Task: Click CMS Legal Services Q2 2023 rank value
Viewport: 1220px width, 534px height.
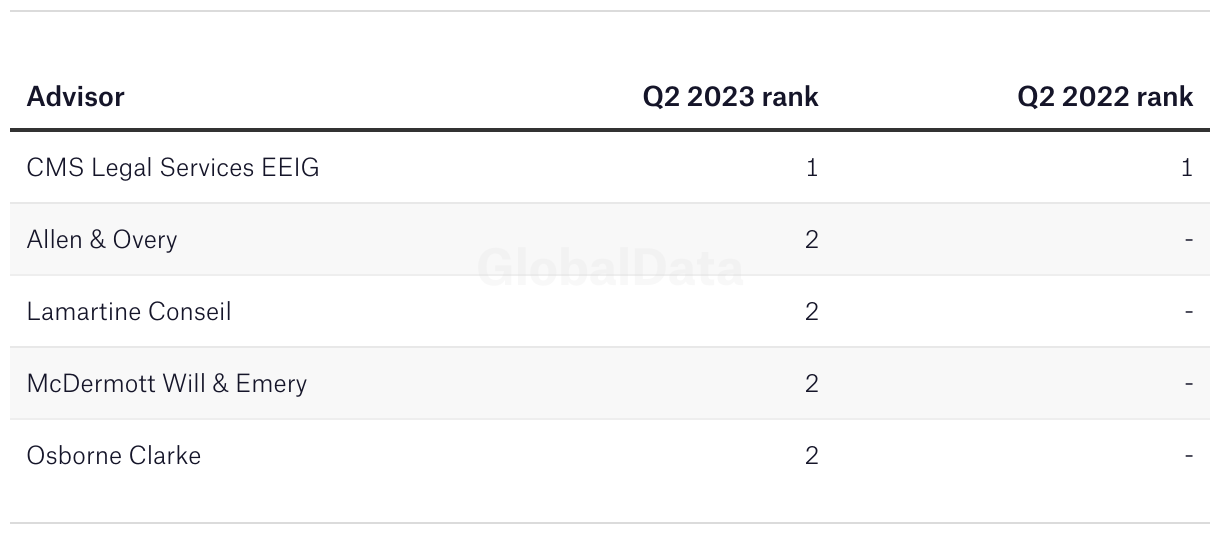Action: point(812,168)
